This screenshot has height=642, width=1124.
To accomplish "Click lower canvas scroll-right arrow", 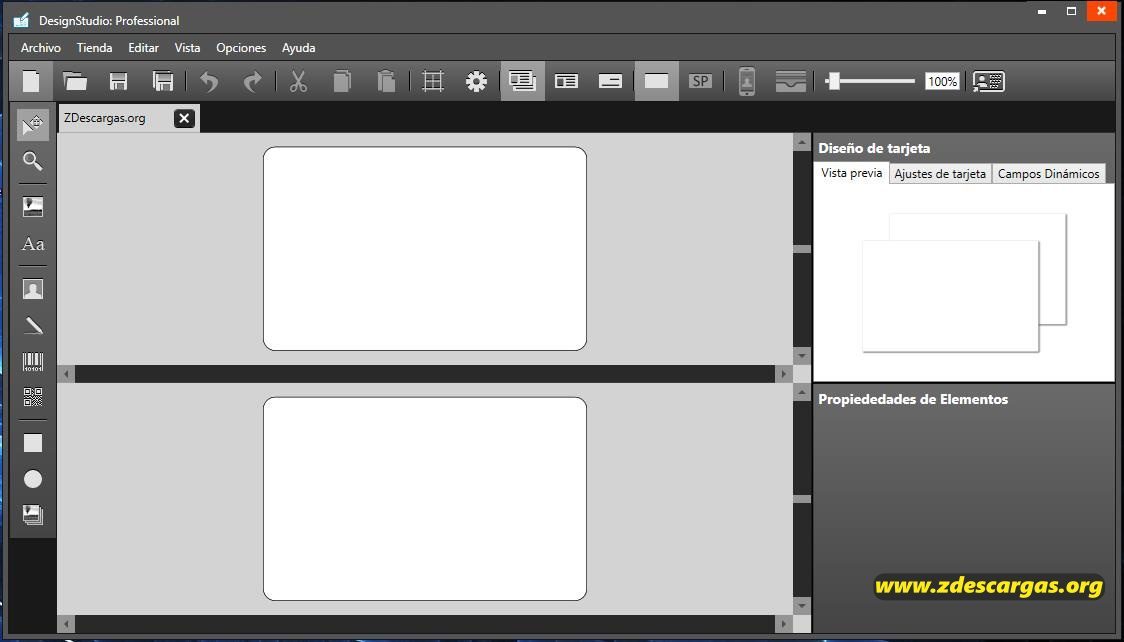I will coord(784,624).
